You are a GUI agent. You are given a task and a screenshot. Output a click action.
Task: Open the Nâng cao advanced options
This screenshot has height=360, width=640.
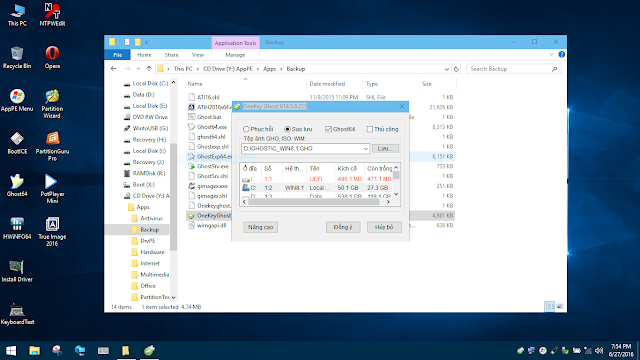point(260,227)
